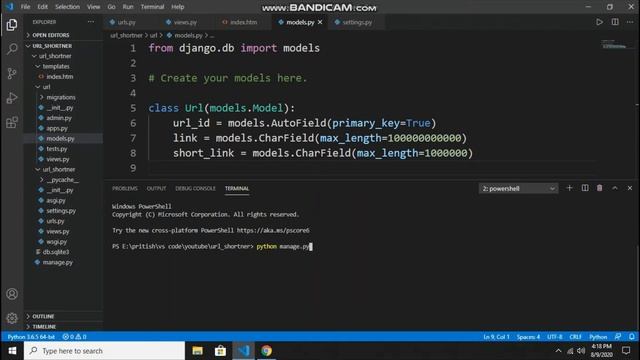Viewport: 640px width, 360px height.
Task: Click UTF-8 encoding status item
Action: [555, 337]
